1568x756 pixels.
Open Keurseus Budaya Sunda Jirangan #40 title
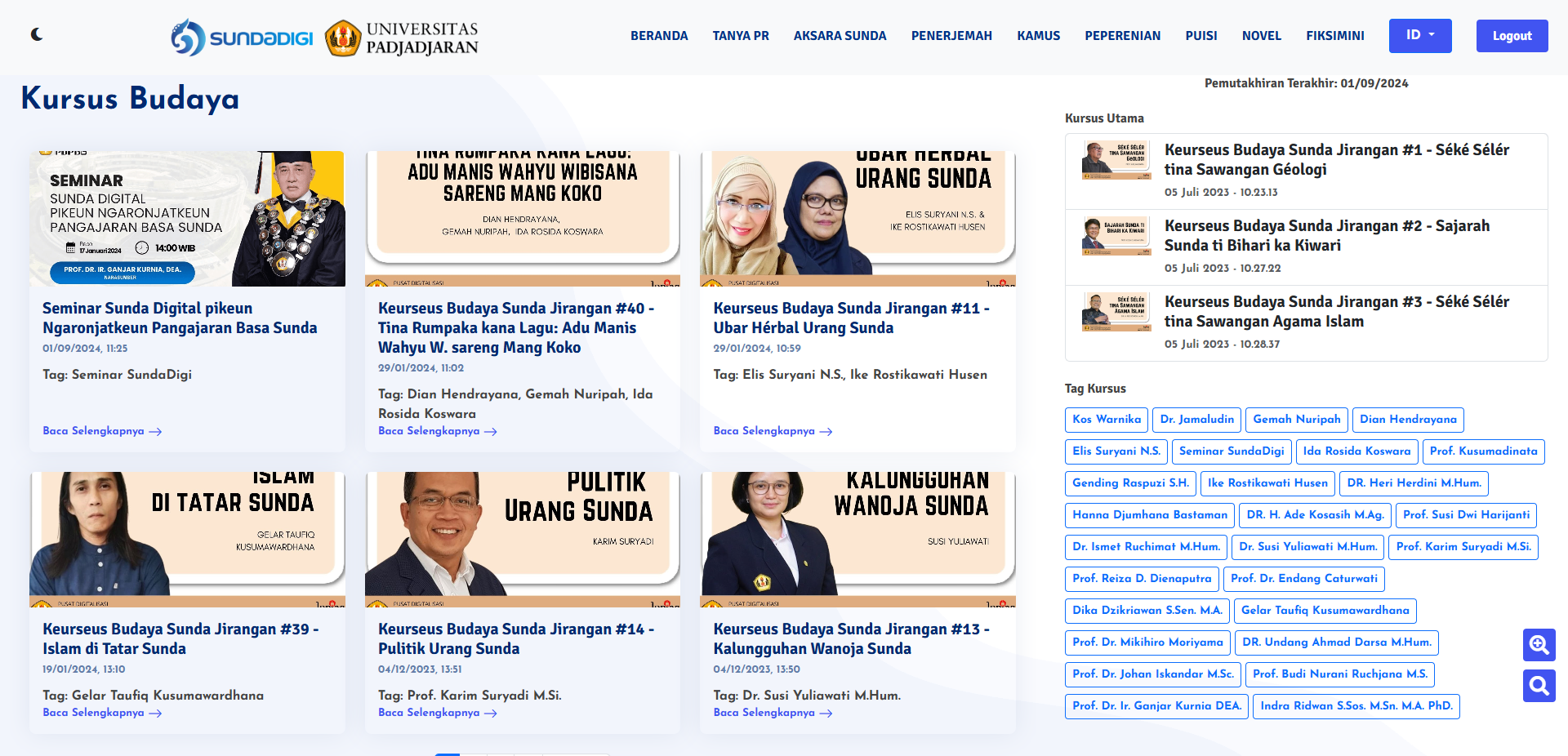coord(516,327)
